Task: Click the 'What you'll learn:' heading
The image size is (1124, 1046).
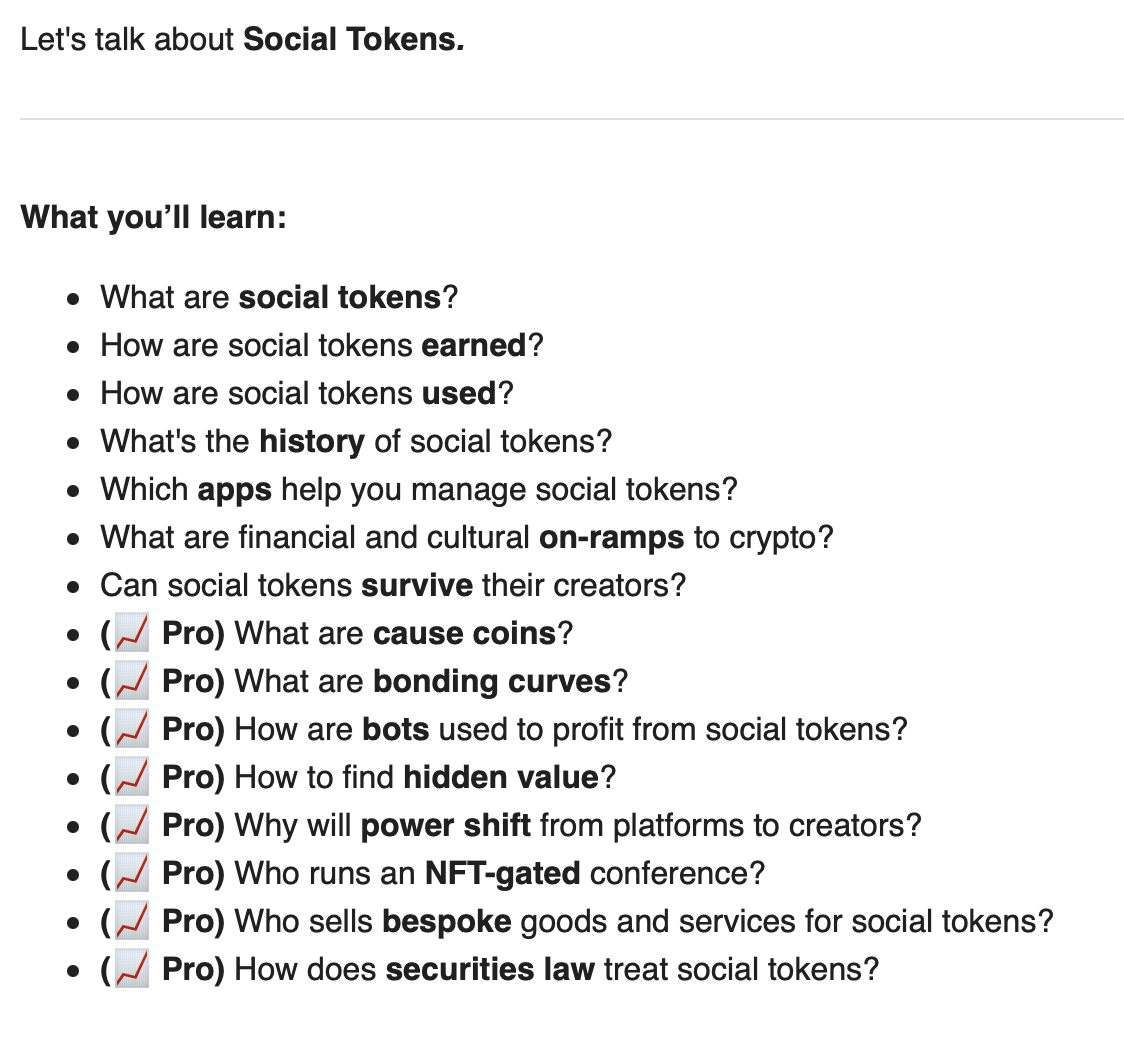Action: click(x=153, y=217)
